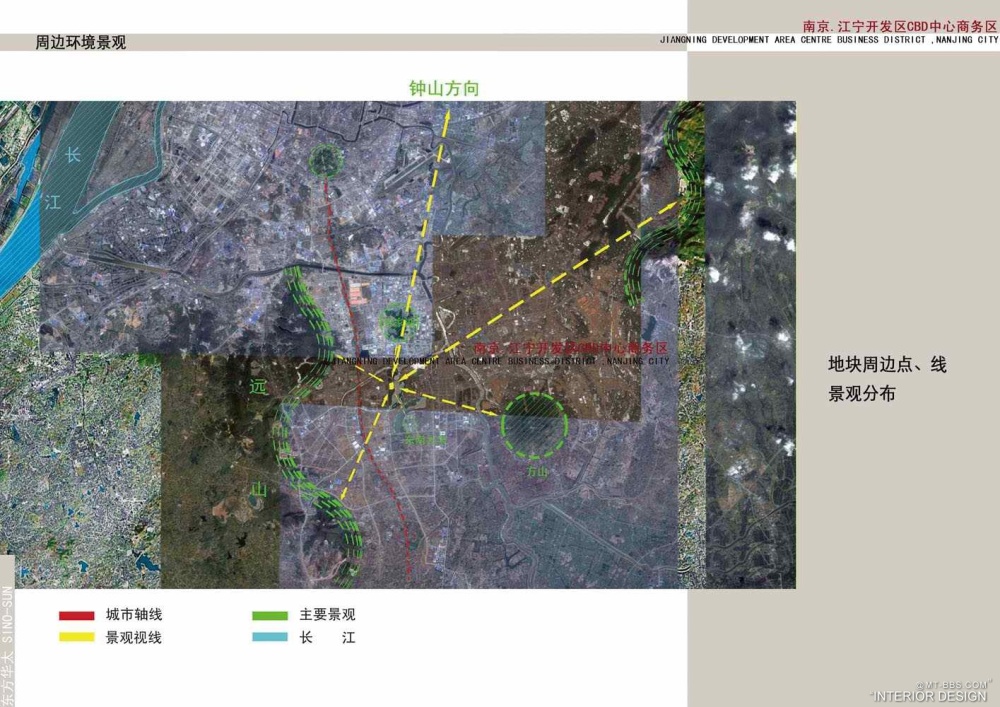Viewport: 1000px width, 707px height.
Task: Select the 地块周边点、线 caption text
Action: pos(887,365)
